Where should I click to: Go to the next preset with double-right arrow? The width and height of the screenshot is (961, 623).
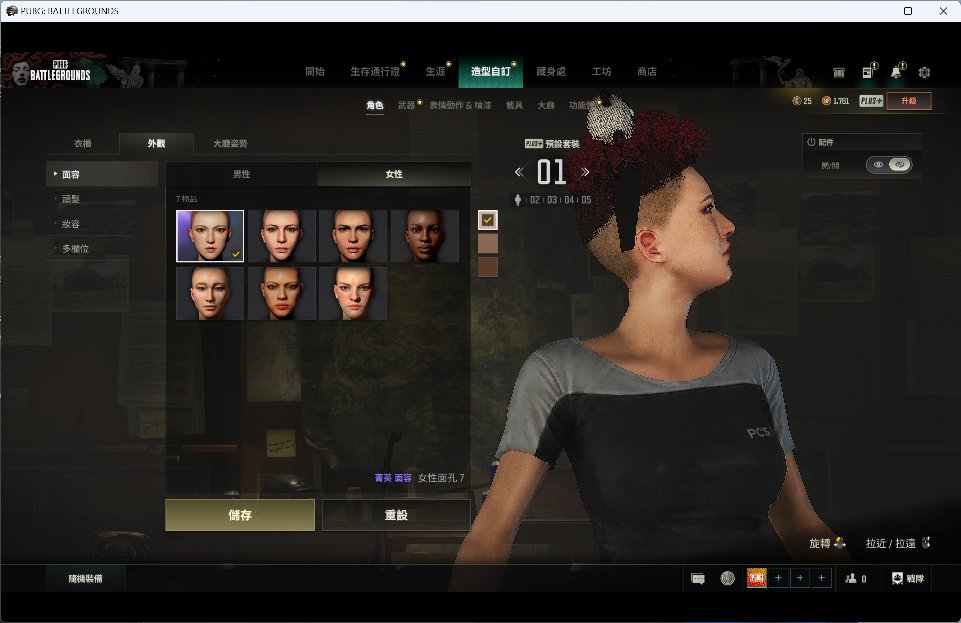point(585,172)
